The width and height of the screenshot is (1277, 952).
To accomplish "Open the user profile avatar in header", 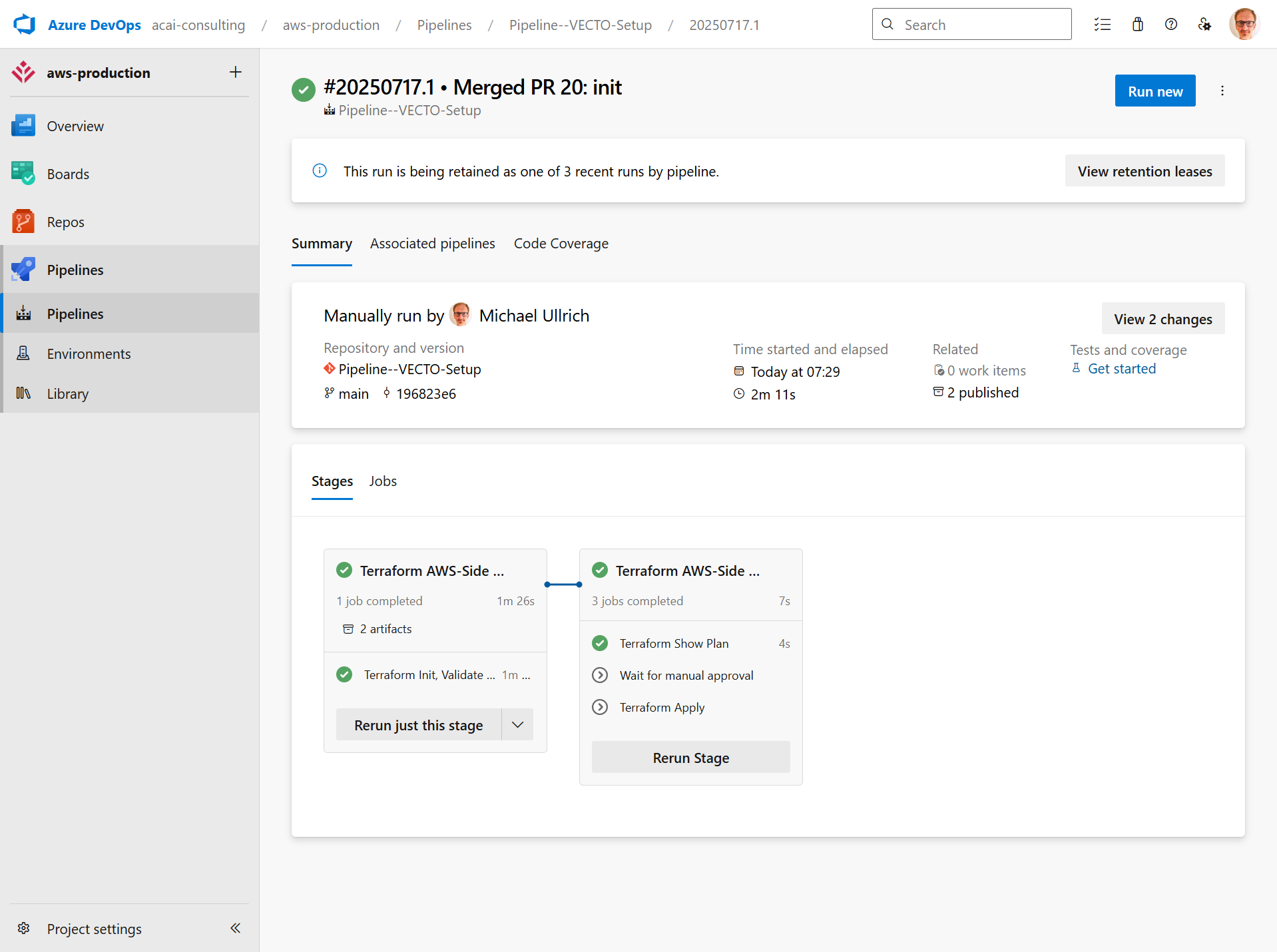I will (1244, 24).
